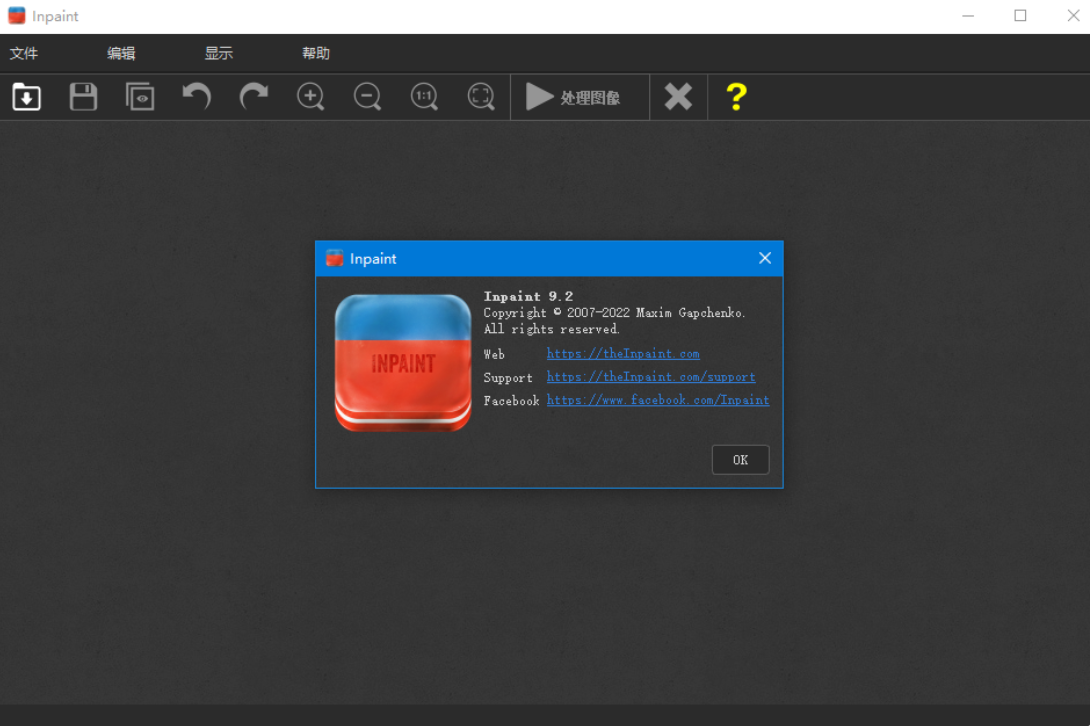Open the 帮助 menu

tap(316, 54)
